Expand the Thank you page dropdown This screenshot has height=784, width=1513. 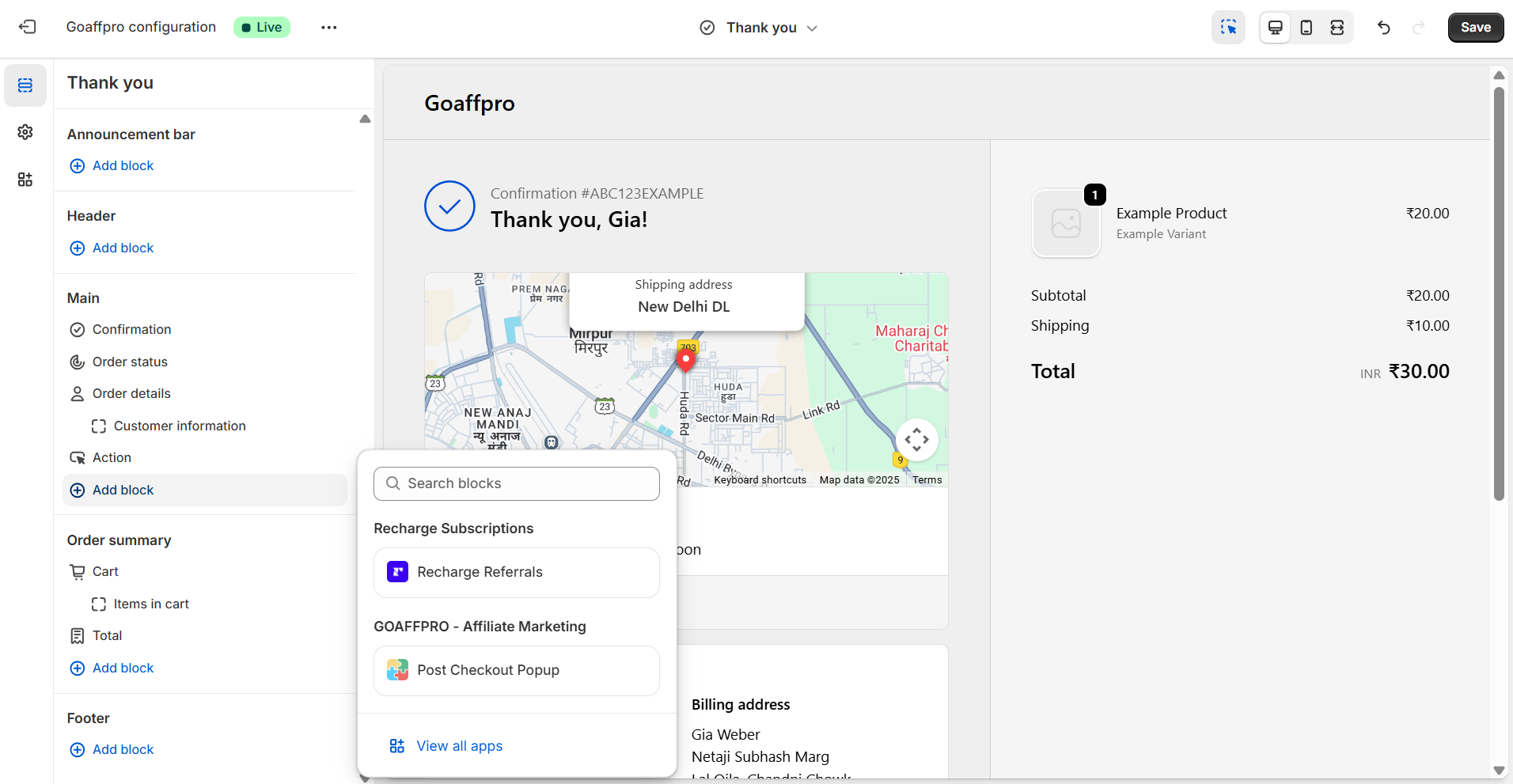tap(760, 28)
